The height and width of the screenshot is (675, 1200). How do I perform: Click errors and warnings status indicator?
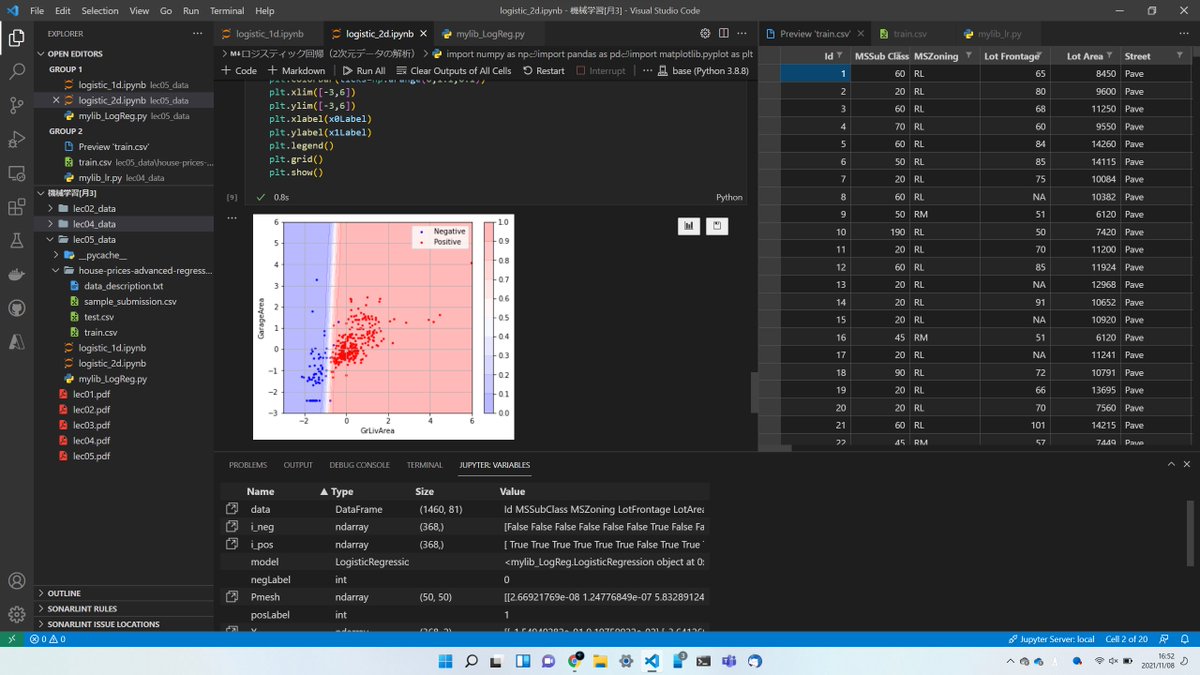pyautogui.click(x=47, y=639)
